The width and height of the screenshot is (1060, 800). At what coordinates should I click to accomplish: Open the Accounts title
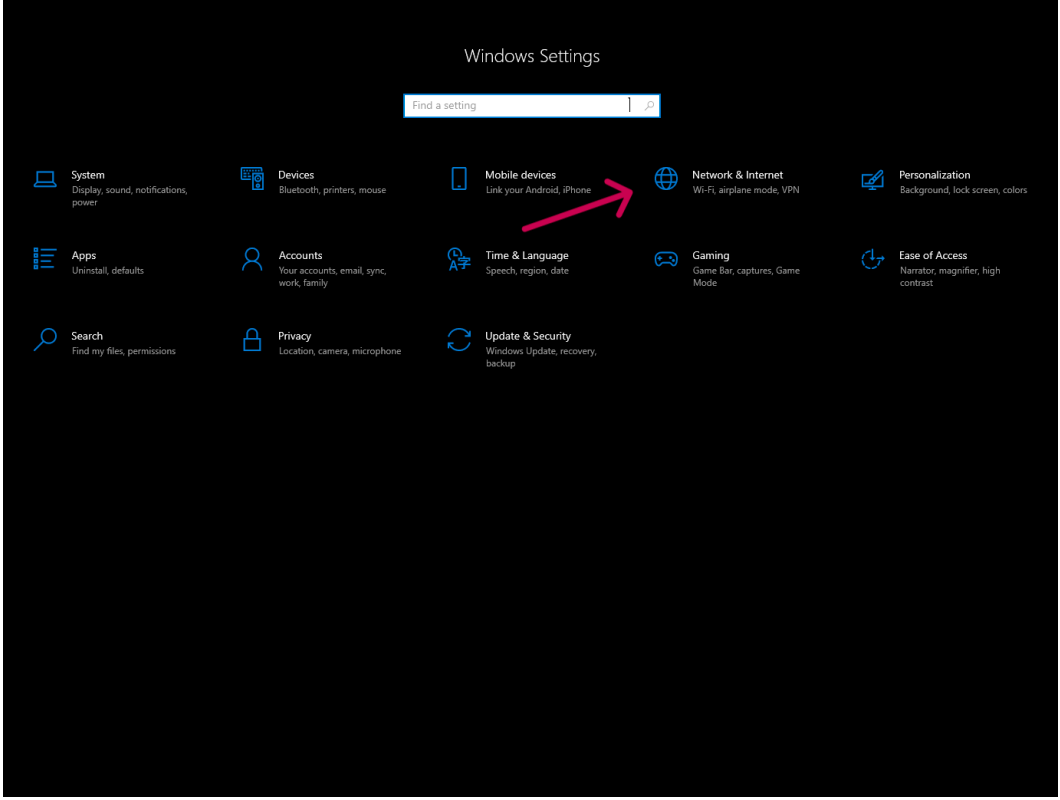[300, 256]
